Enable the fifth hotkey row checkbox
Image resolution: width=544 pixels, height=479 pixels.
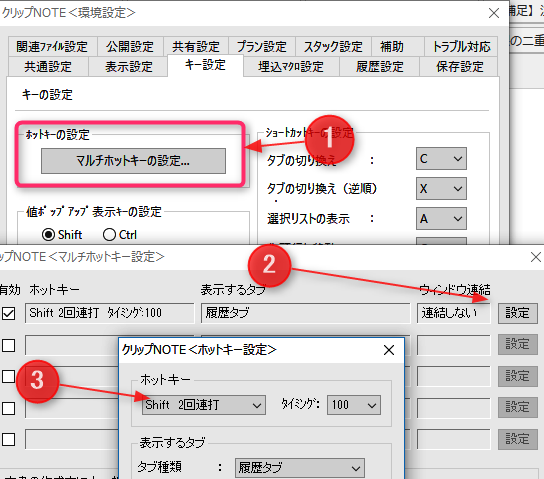click(x=8, y=439)
